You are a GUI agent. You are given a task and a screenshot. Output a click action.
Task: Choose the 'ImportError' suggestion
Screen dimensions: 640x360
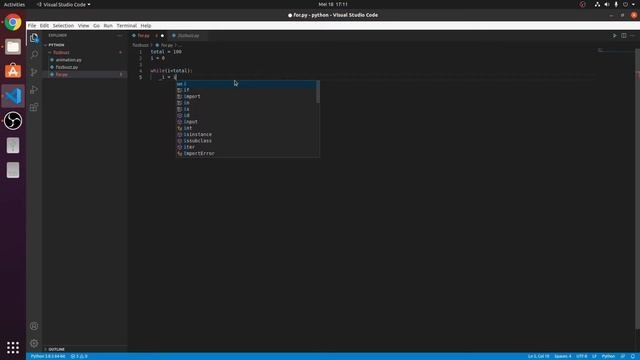click(x=246, y=153)
